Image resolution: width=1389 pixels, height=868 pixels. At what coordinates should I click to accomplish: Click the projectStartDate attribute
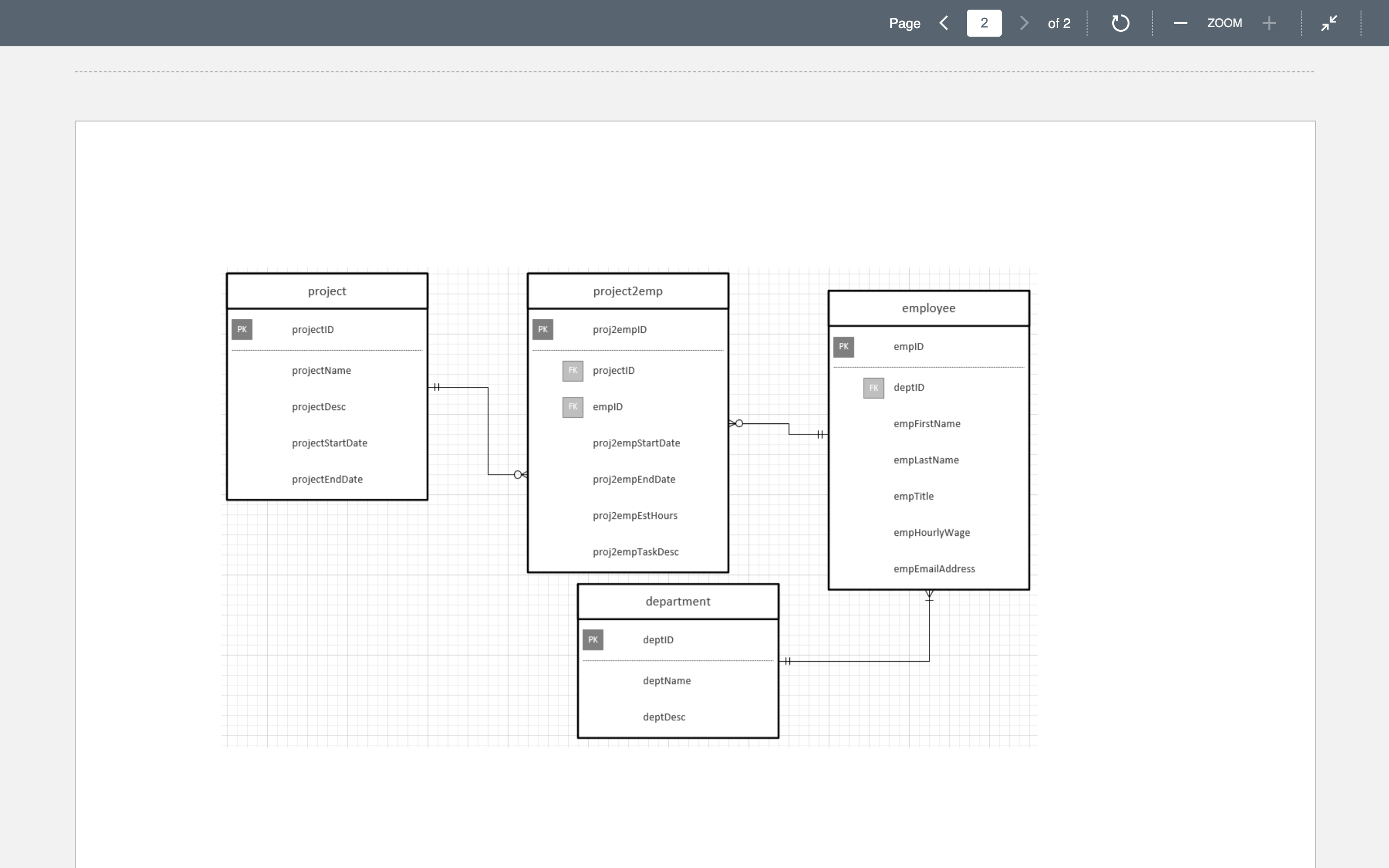[x=329, y=443]
